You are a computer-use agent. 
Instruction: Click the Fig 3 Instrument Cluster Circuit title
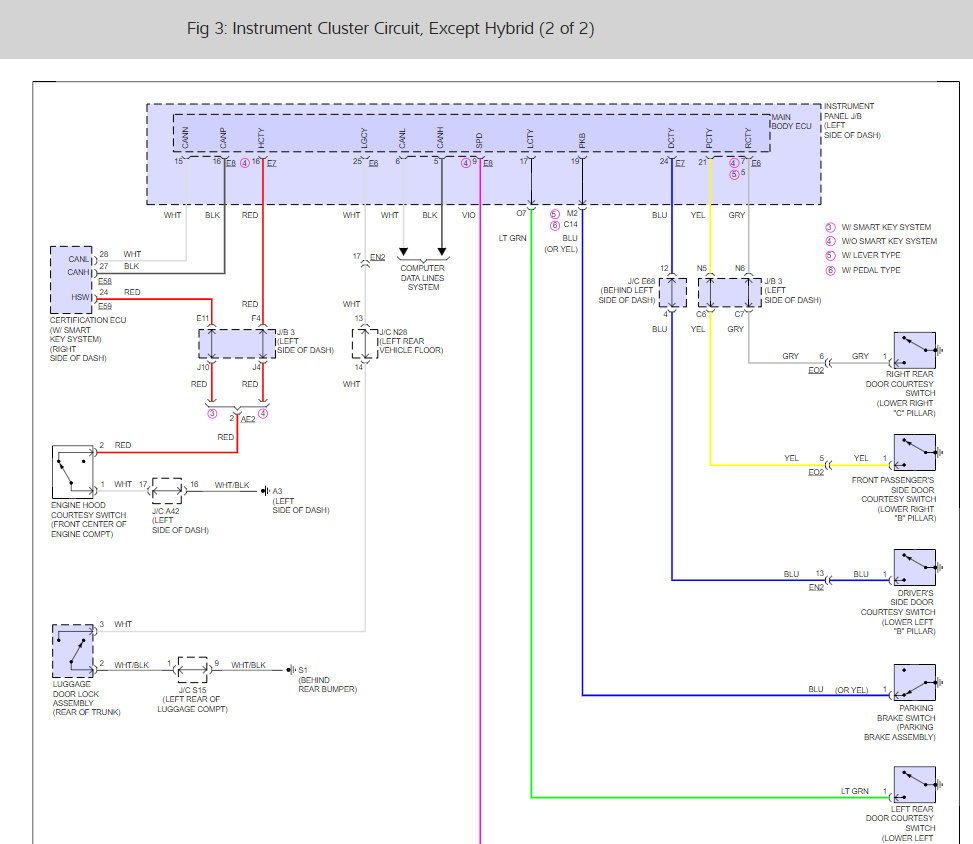tap(391, 29)
